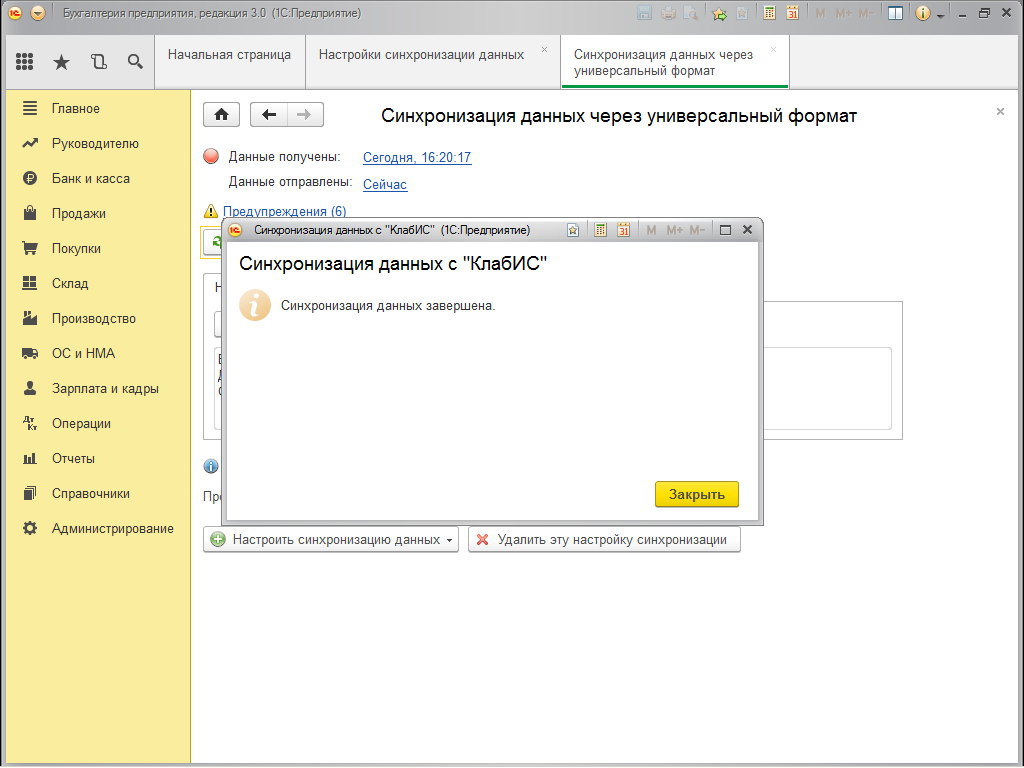Image resolution: width=1024 pixels, height=768 pixels.
Task: Close the Синхронизация данных через универсальный формат tab
Action: (773, 50)
